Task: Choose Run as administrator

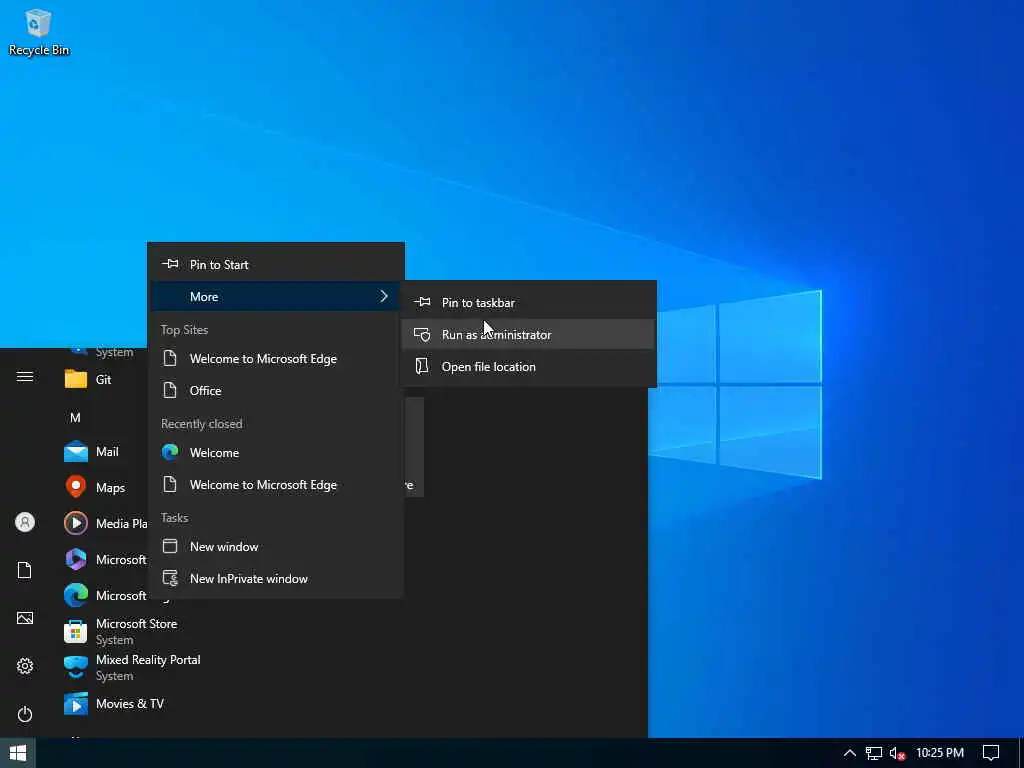Action: click(x=528, y=335)
